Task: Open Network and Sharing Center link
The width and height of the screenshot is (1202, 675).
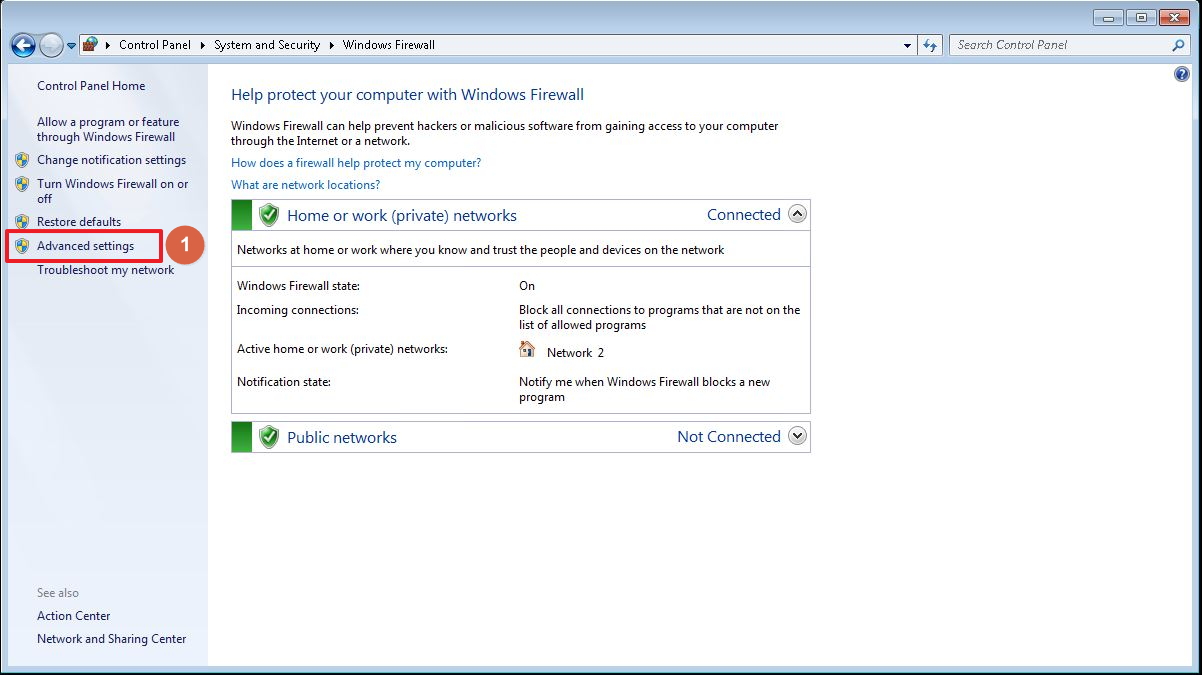Action: (112, 639)
